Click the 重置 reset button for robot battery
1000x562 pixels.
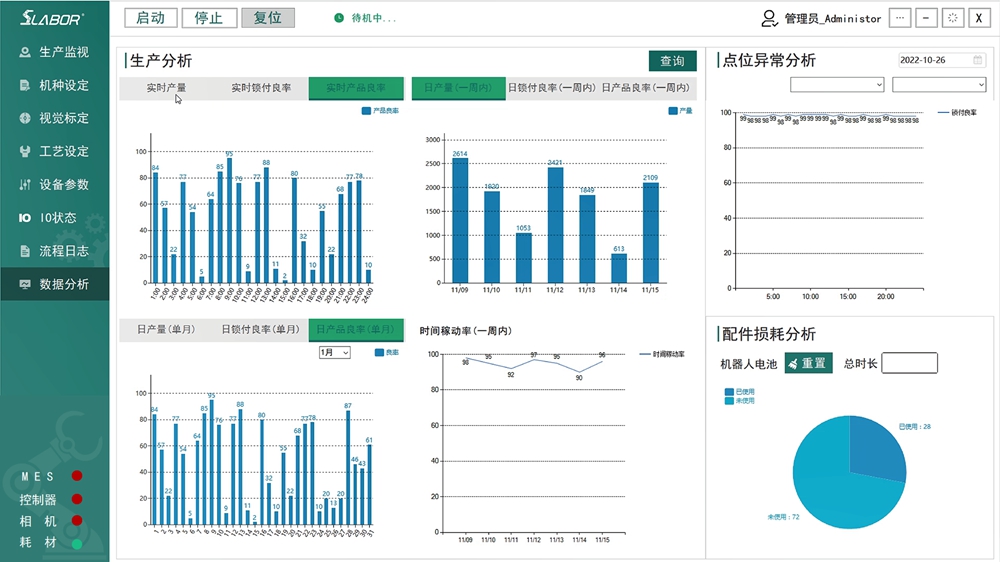(x=808, y=363)
